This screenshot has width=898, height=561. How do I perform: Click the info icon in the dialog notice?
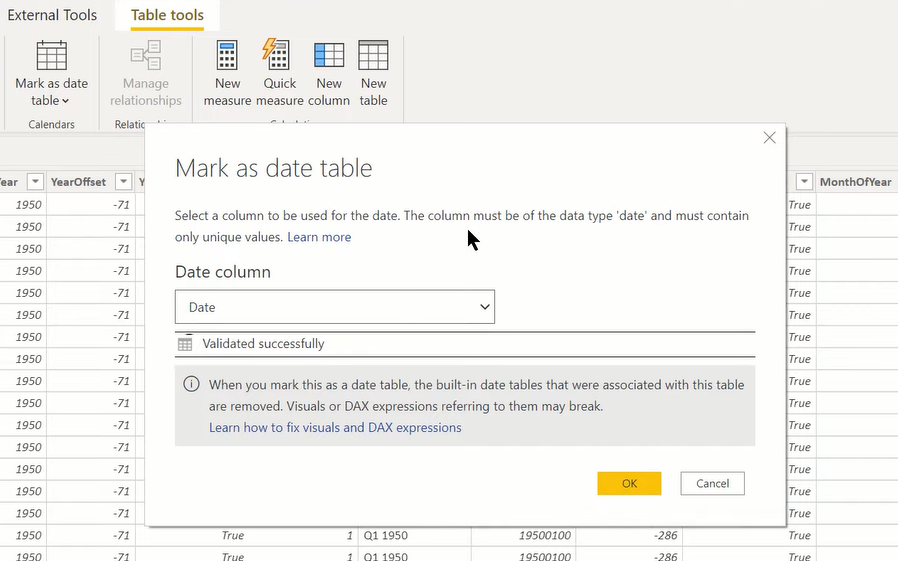click(191, 384)
